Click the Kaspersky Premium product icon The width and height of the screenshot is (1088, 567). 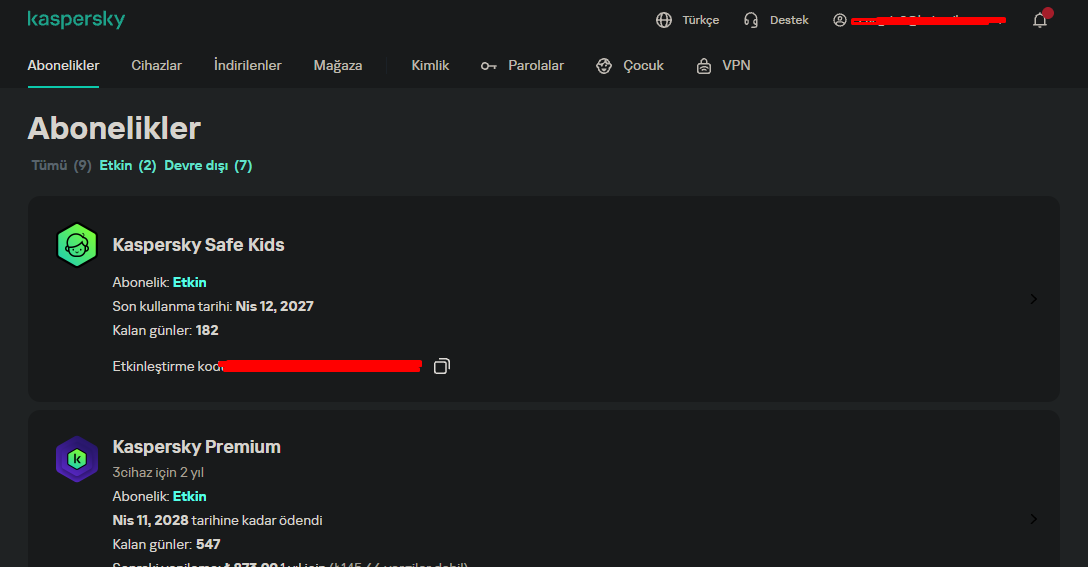[76, 459]
